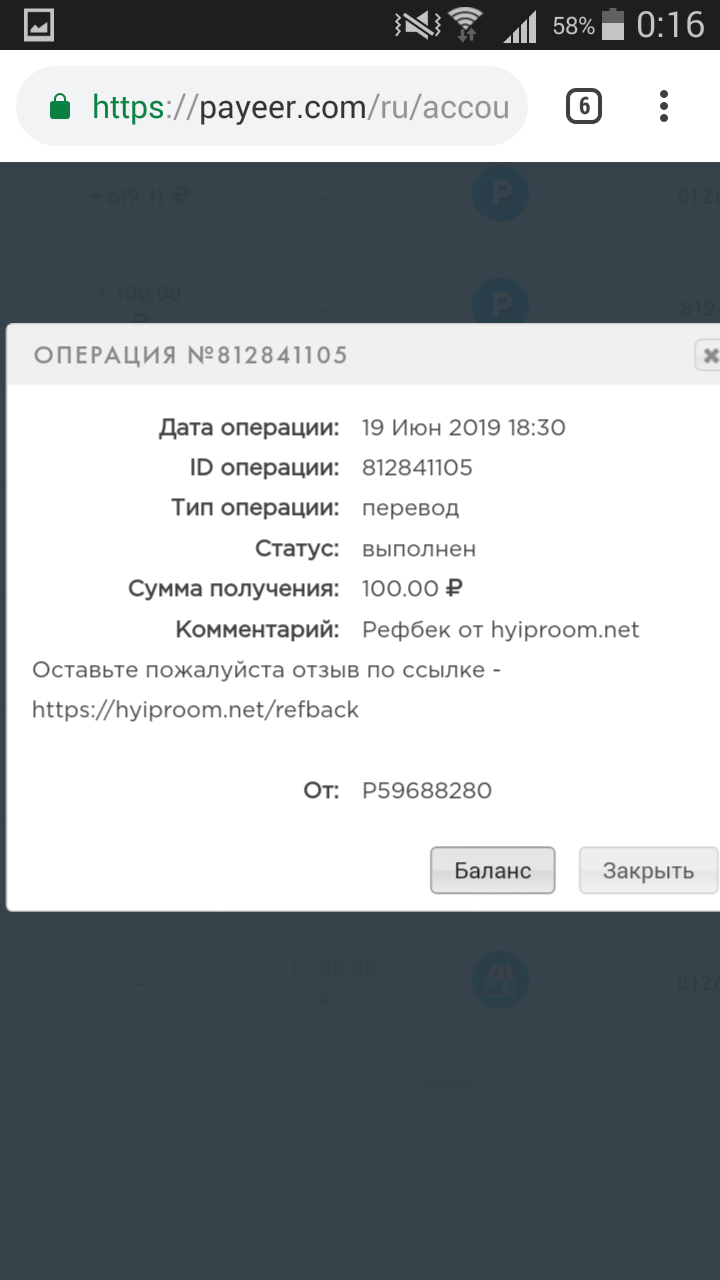Tap the dimmed icon of the -1,000.00 transaction
Screen dimensions: 720x1280
(500, 978)
